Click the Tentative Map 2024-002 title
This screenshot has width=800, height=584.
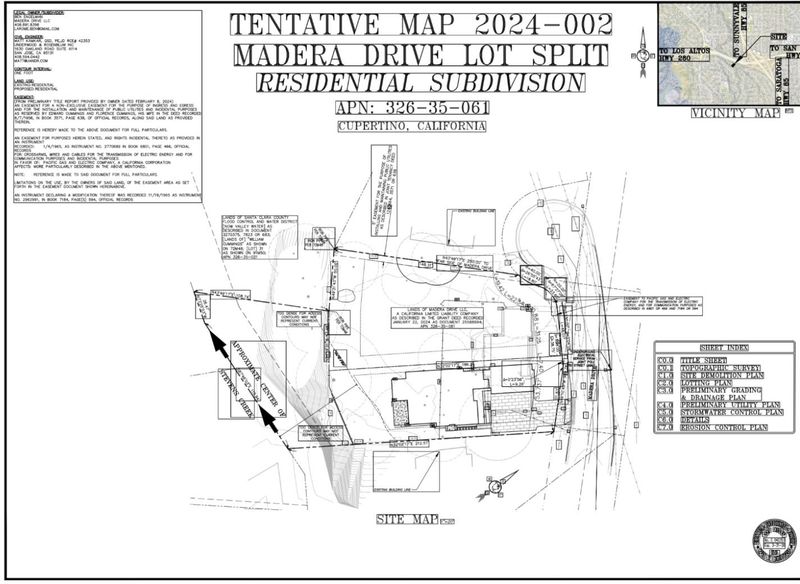(x=421, y=23)
